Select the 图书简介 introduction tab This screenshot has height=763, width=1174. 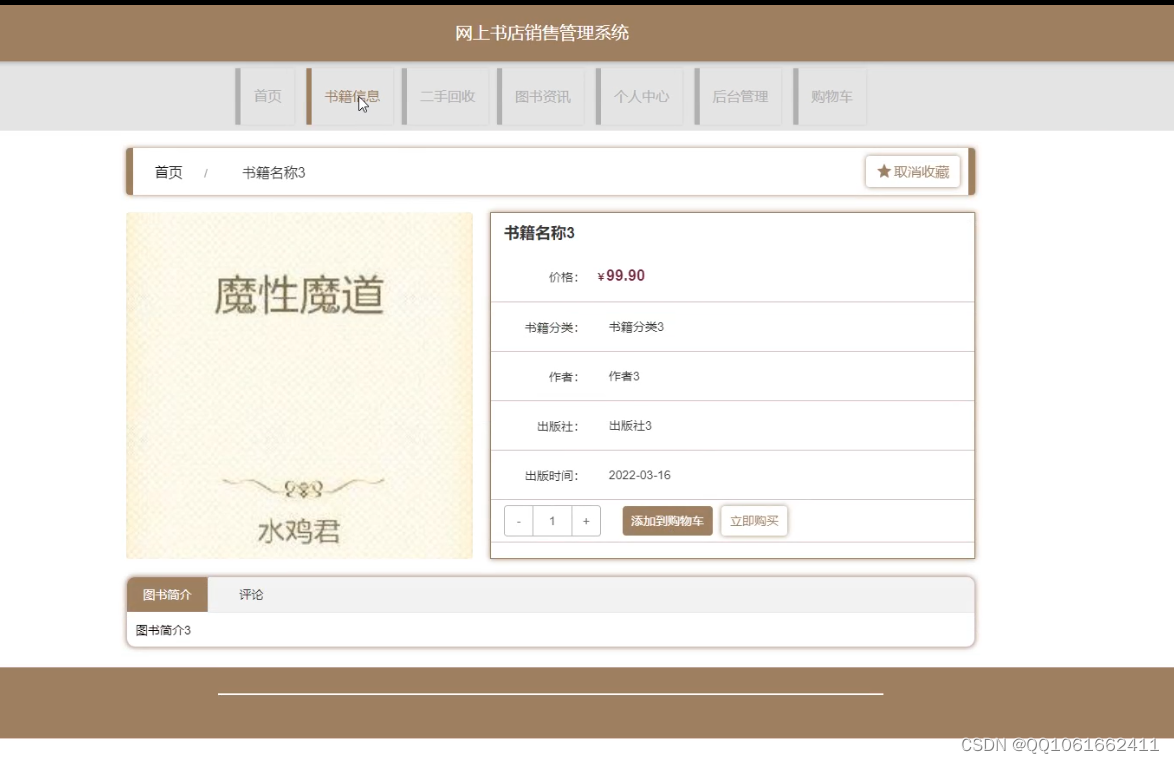[167, 594]
